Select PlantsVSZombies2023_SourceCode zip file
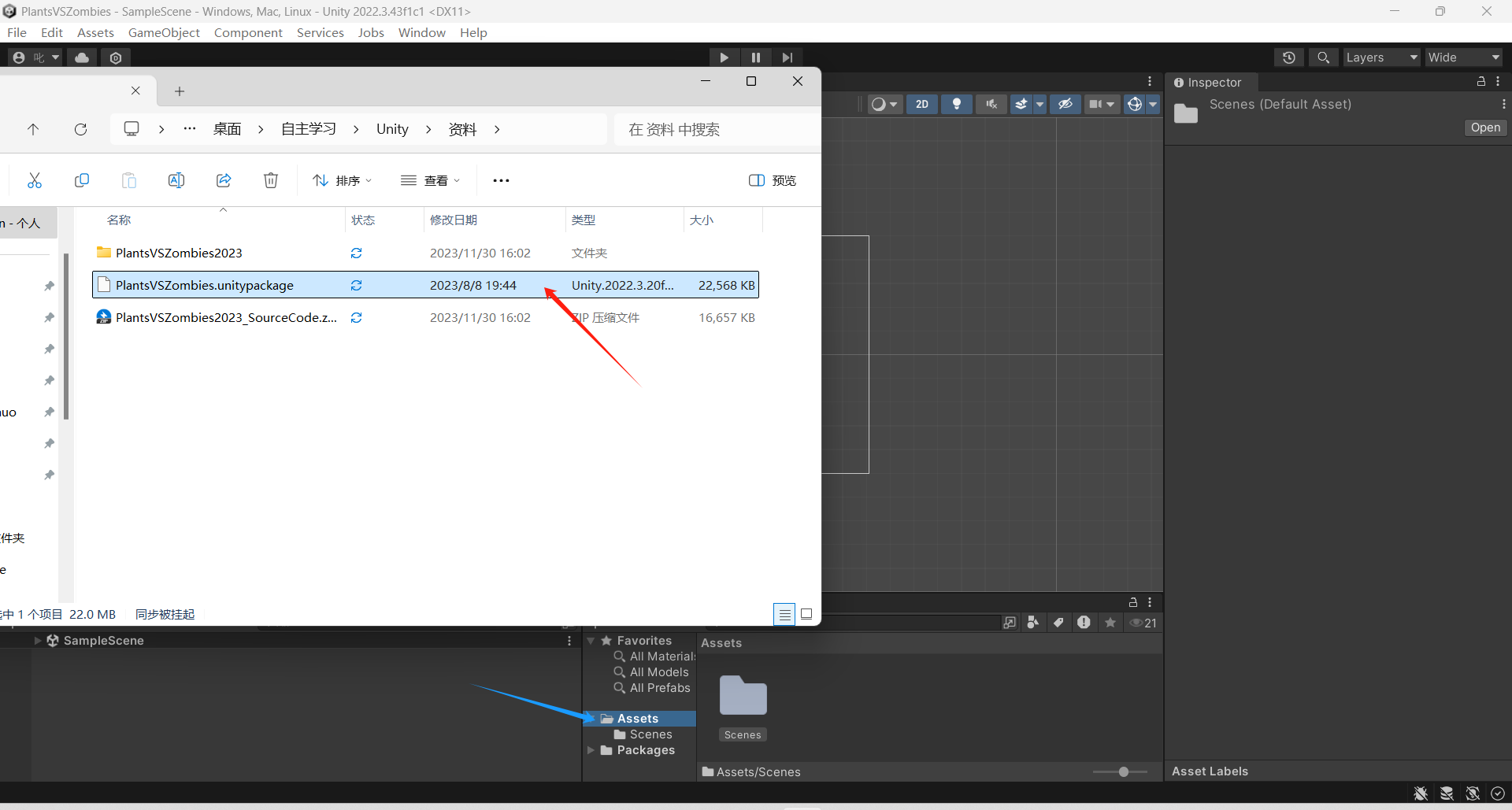The width and height of the screenshot is (1512, 810). (x=425, y=317)
